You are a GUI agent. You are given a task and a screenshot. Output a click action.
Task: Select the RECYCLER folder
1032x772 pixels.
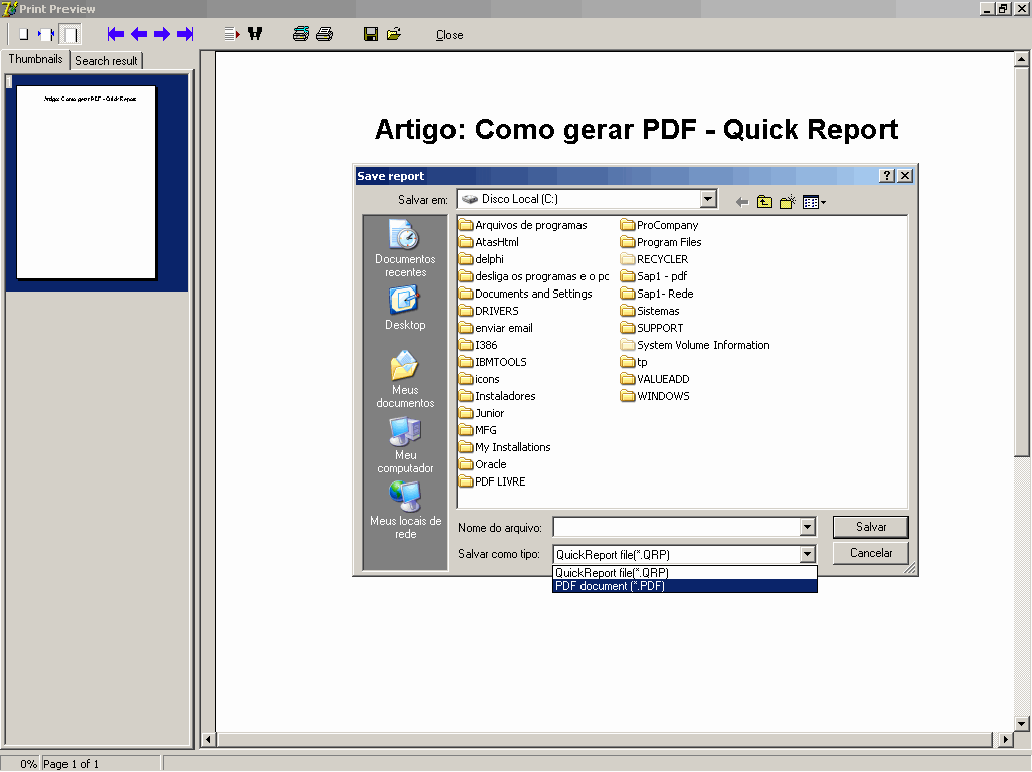(x=654, y=259)
